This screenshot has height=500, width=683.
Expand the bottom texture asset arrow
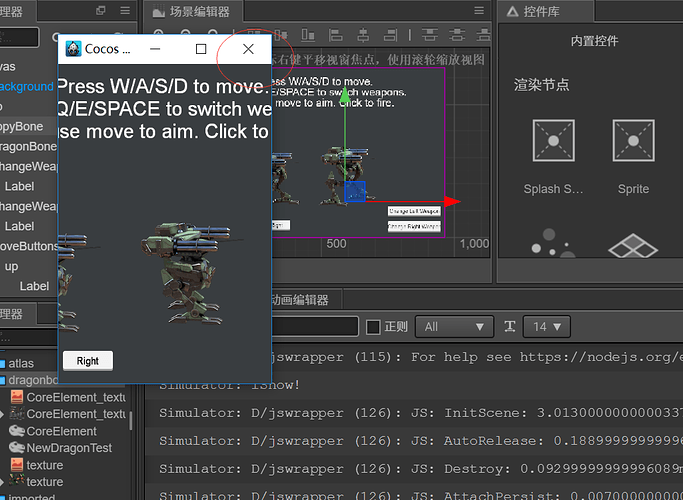[x=2, y=482]
